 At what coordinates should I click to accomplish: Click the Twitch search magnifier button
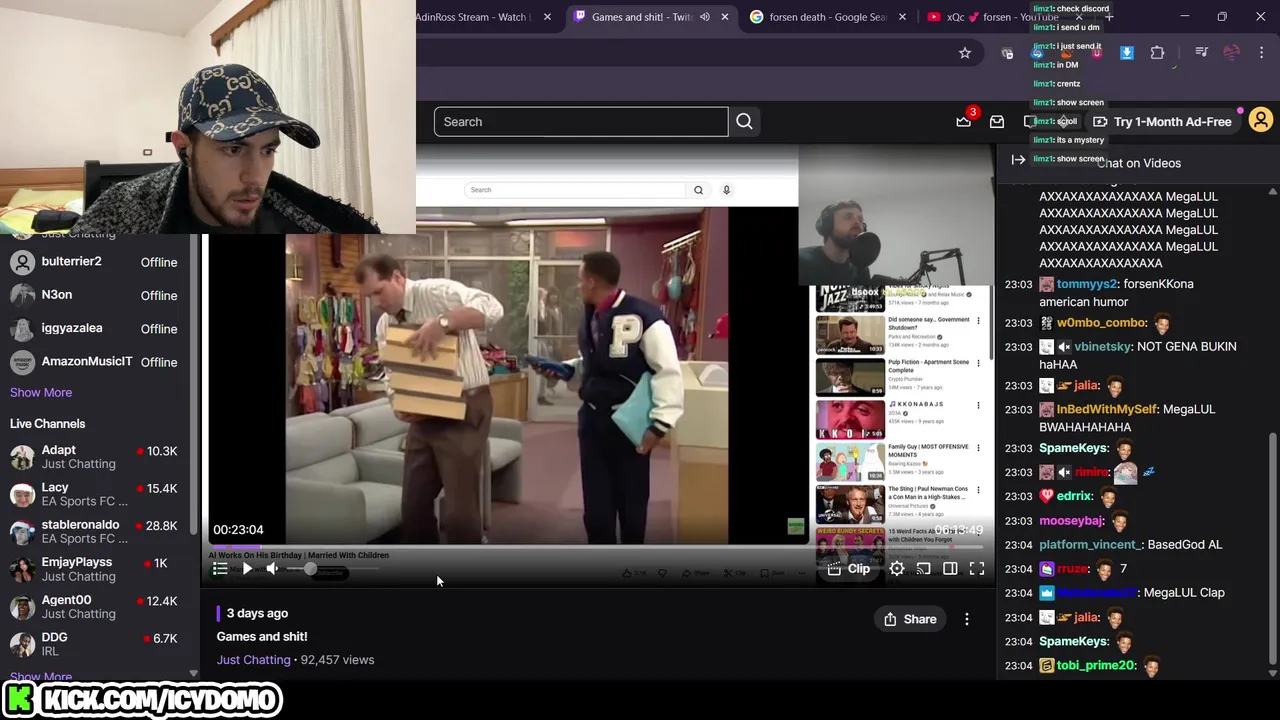click(744, 122)
